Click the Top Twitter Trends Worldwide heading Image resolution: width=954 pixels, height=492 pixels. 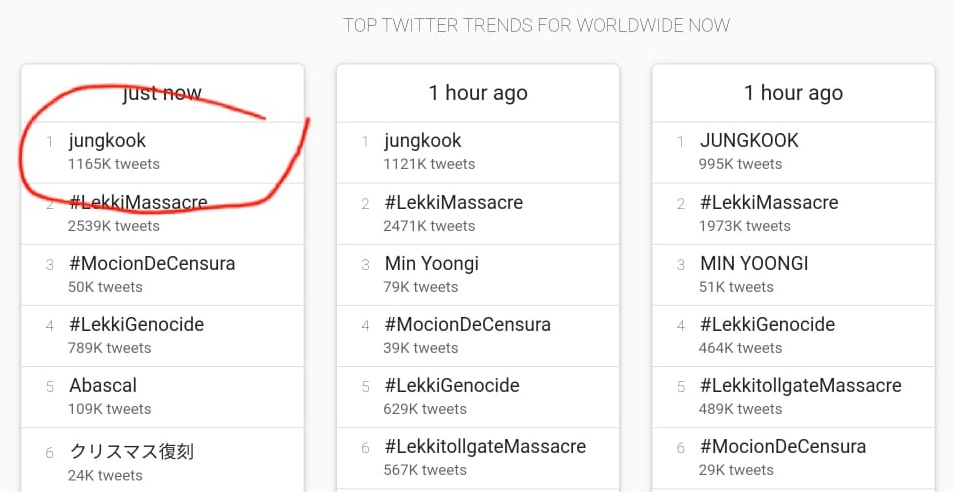537,25
